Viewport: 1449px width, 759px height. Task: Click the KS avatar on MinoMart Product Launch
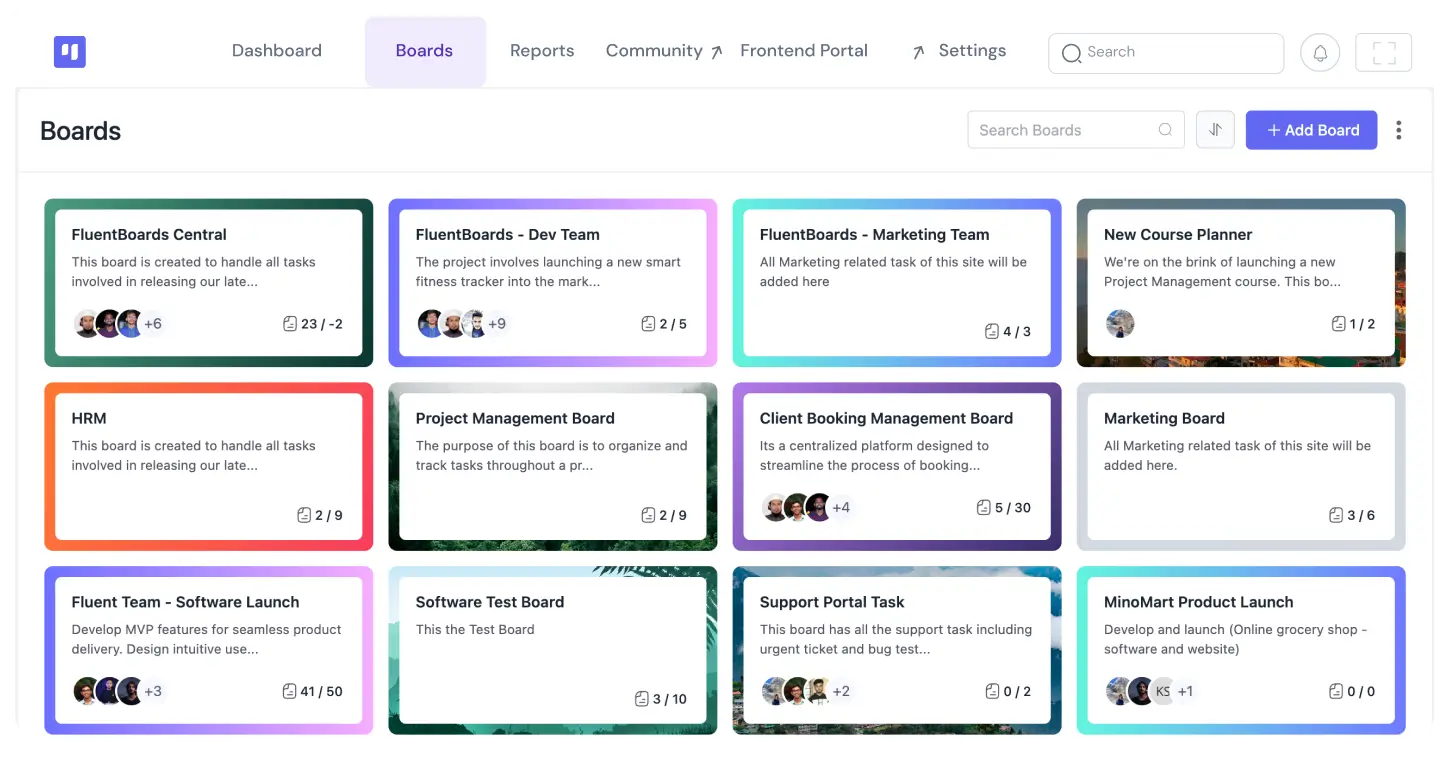(x=1163, y=691)
